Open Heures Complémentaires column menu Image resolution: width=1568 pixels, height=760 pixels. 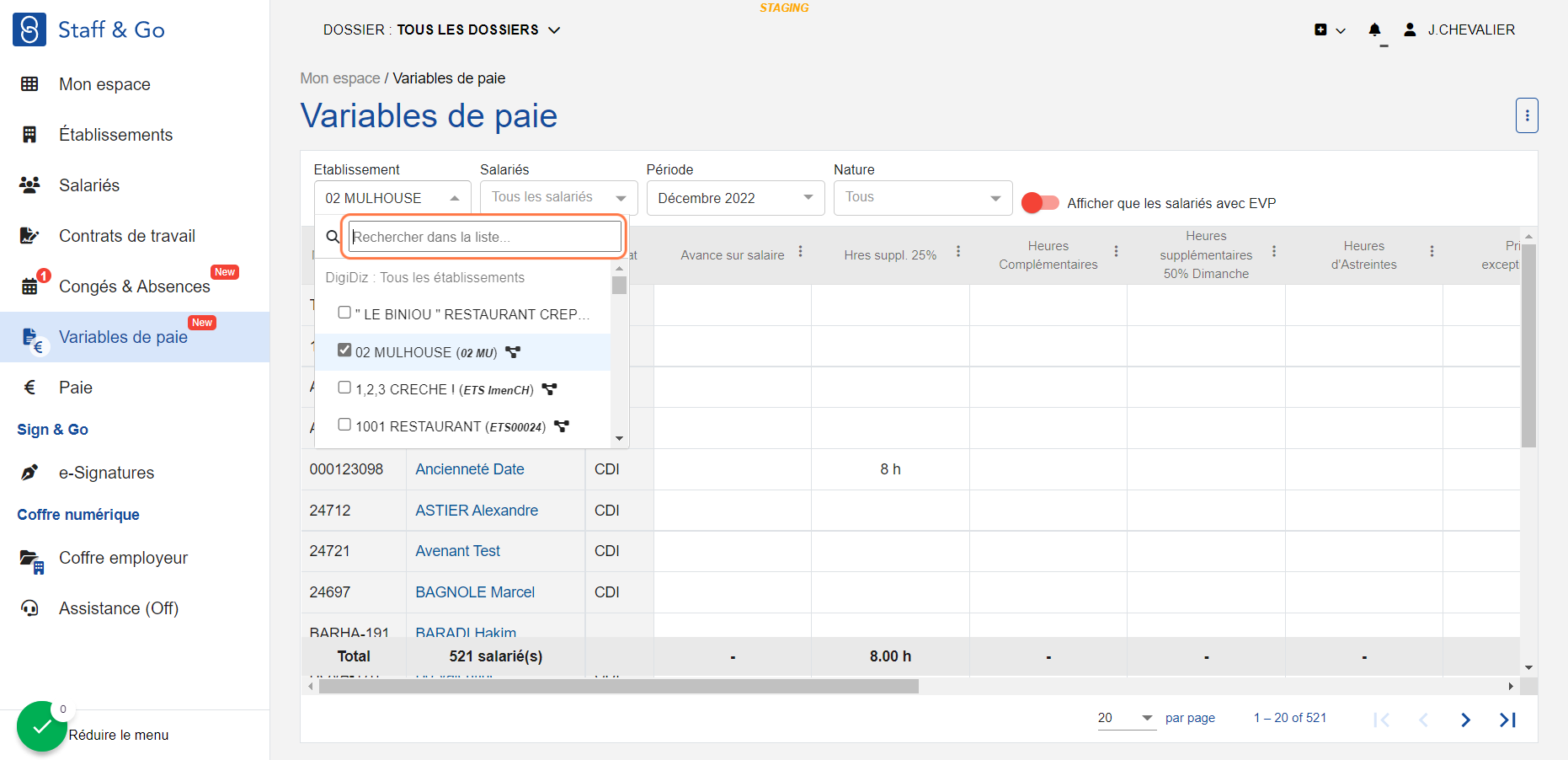coord(1116,251)
